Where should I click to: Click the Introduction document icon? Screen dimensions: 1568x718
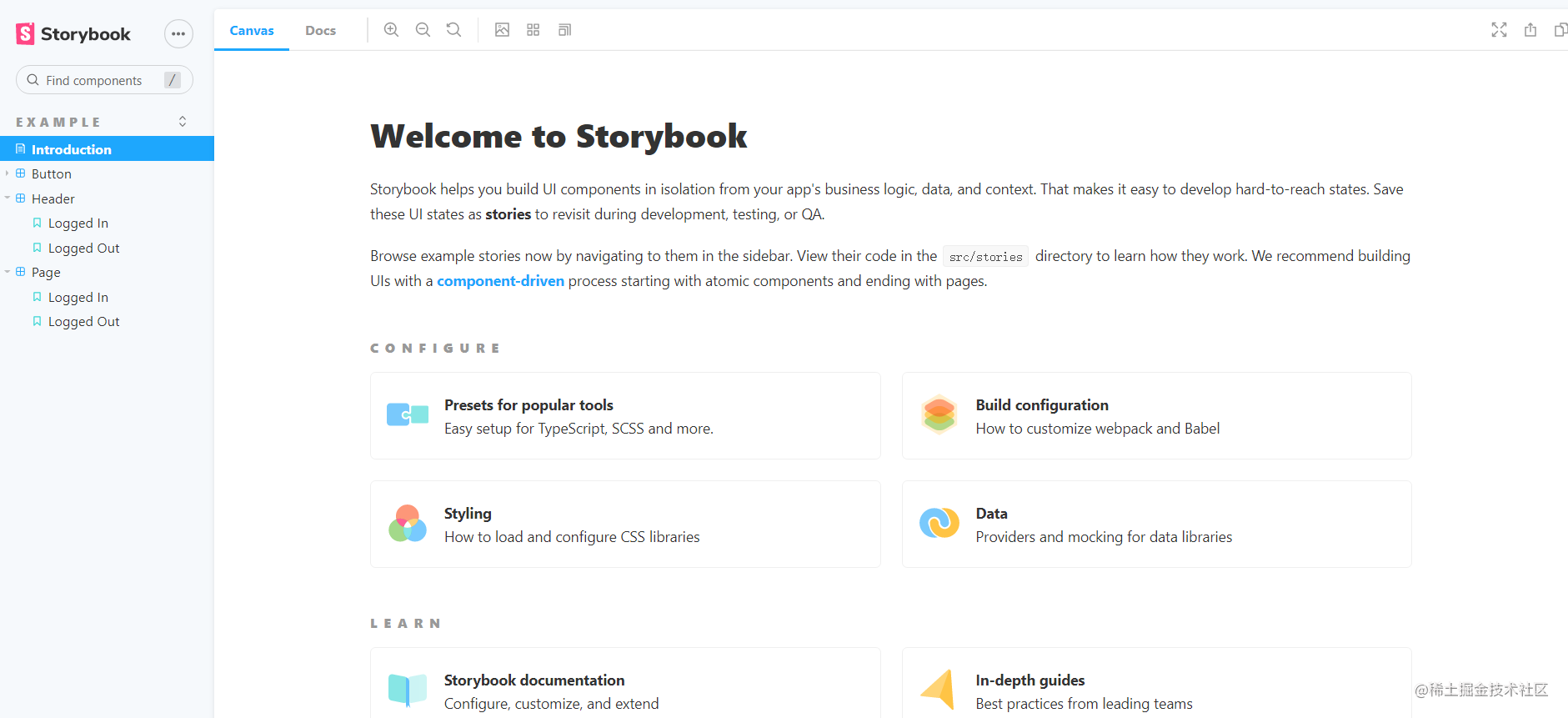point(21,149)
